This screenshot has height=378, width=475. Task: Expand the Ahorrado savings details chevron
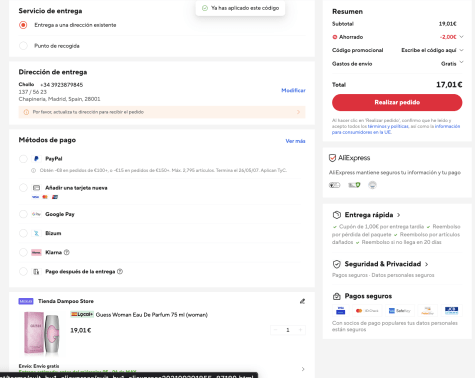coord(461,37)
